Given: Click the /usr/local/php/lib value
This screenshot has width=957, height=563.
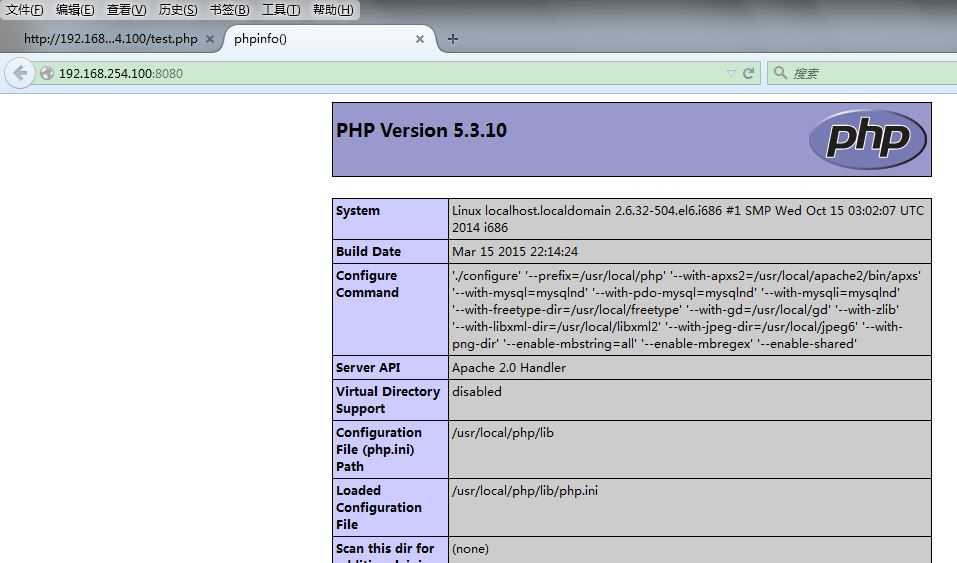Looking at the screenshot, I should coord(502,433).
